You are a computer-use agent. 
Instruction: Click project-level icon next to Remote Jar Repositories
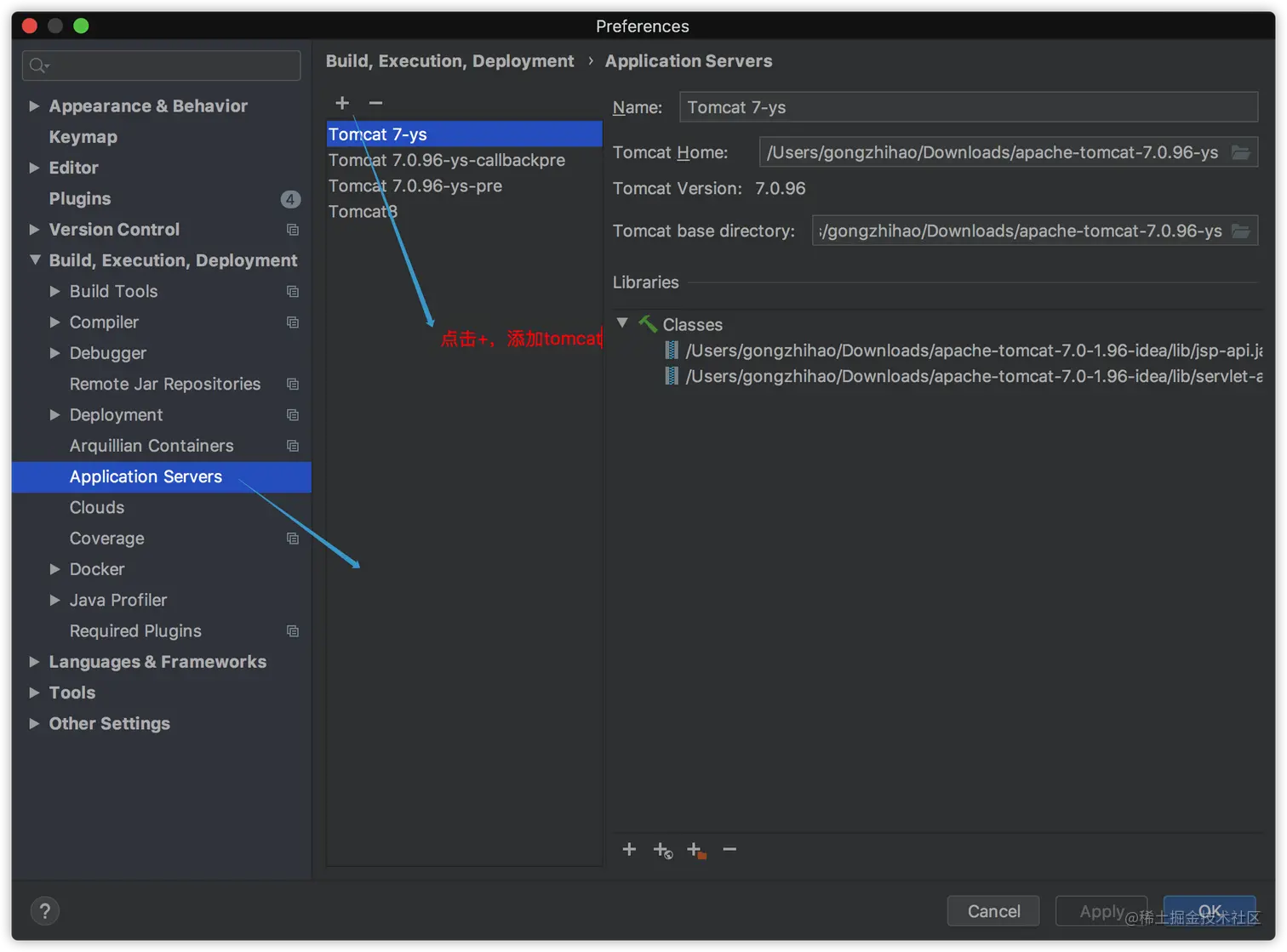(293, 385)
